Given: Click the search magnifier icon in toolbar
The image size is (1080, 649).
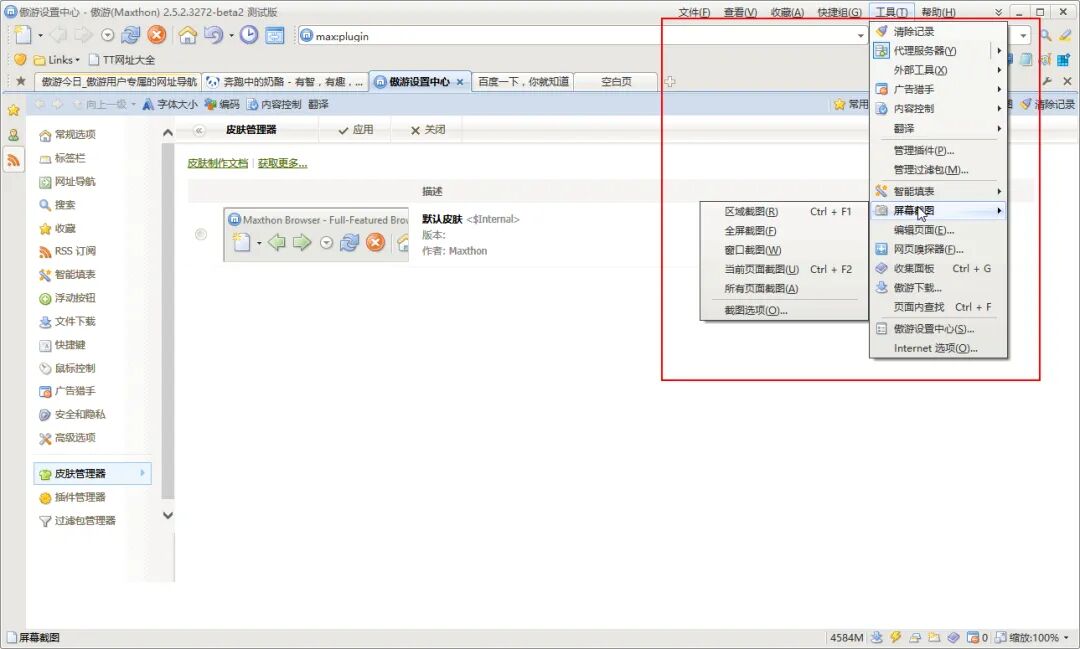Looking at the screenshot, I should (x=1046, y=36).
